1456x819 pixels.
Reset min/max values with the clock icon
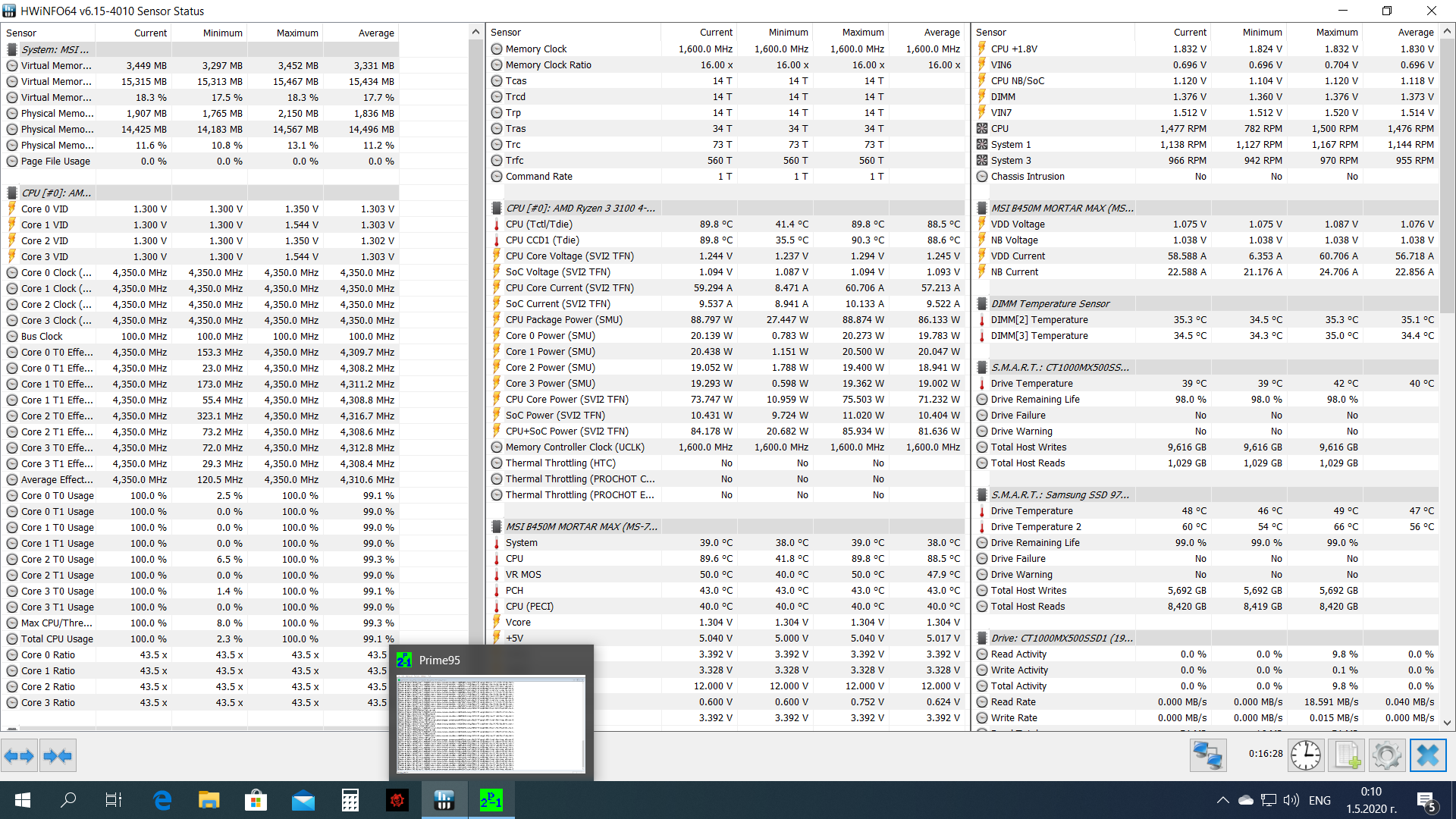point(1306,755)
